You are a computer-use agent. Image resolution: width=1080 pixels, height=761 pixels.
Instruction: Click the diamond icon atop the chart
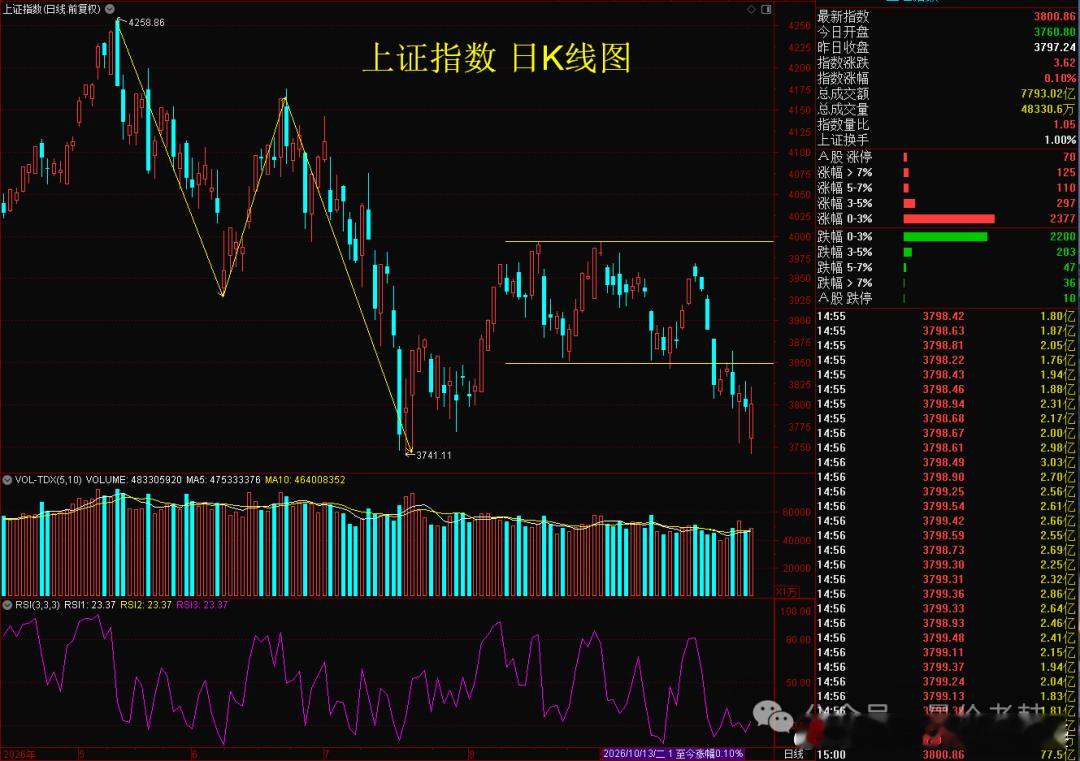pos(751,10)
